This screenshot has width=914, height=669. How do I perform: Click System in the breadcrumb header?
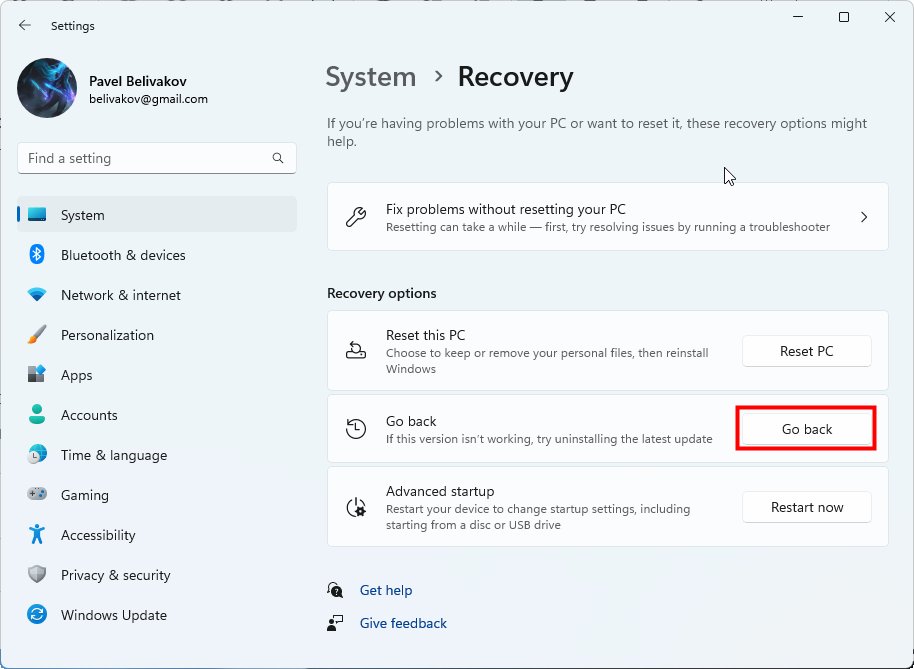(x=371, y=77)
